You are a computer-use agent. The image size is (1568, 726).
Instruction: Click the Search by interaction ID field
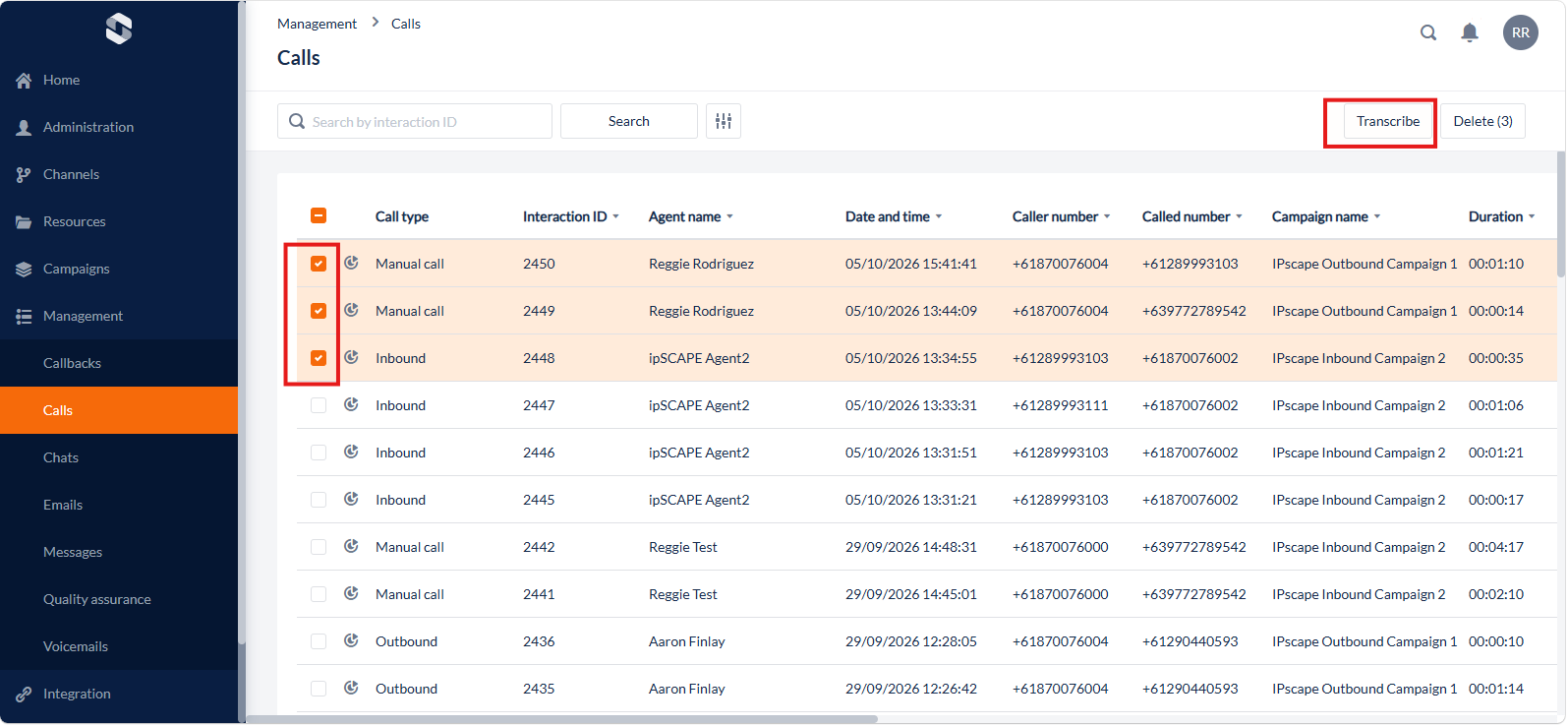click(x=415, y=121)
